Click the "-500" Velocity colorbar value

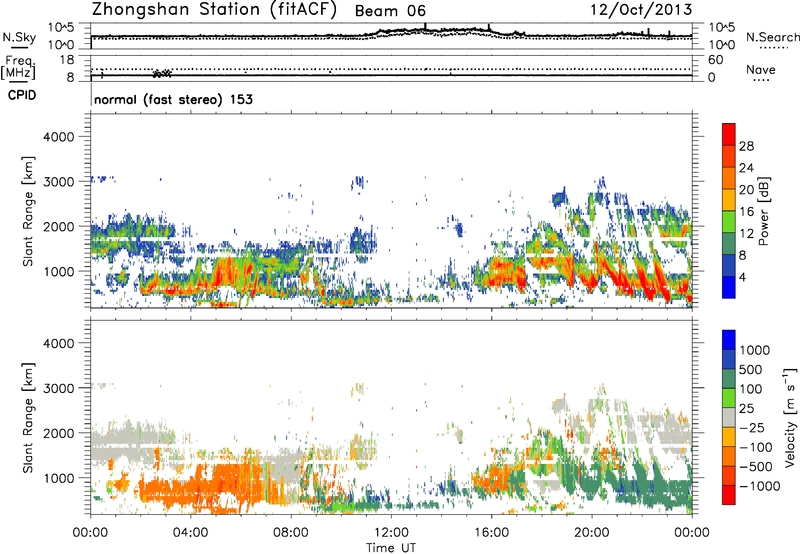(756, 466)
